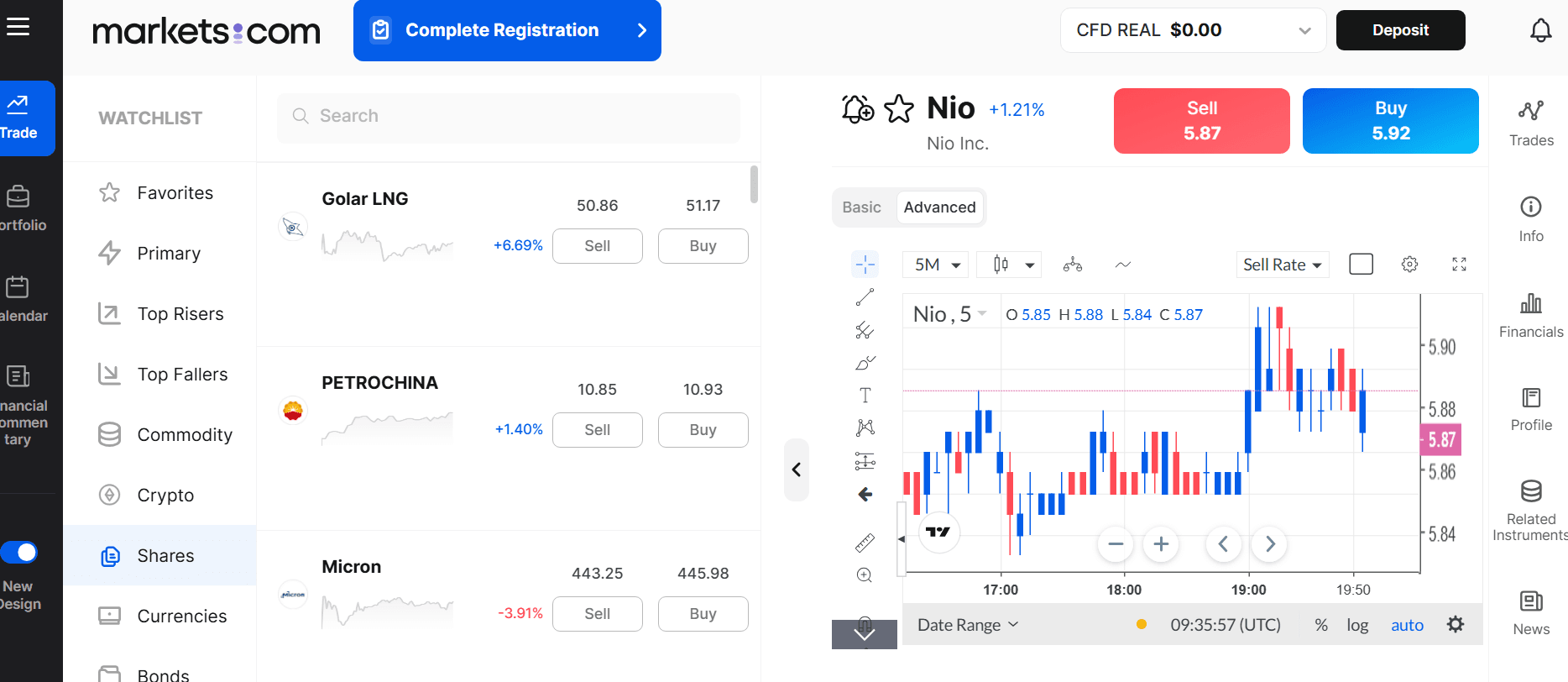Screen dimensions: 1568x682
Task: Turn off the New Design toggle
Action: [19, 553]
